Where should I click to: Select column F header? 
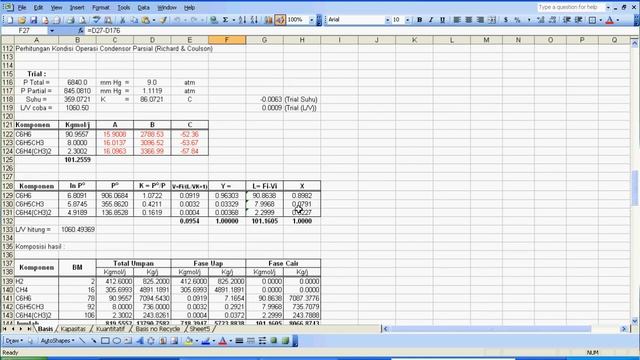pos(227,40)
